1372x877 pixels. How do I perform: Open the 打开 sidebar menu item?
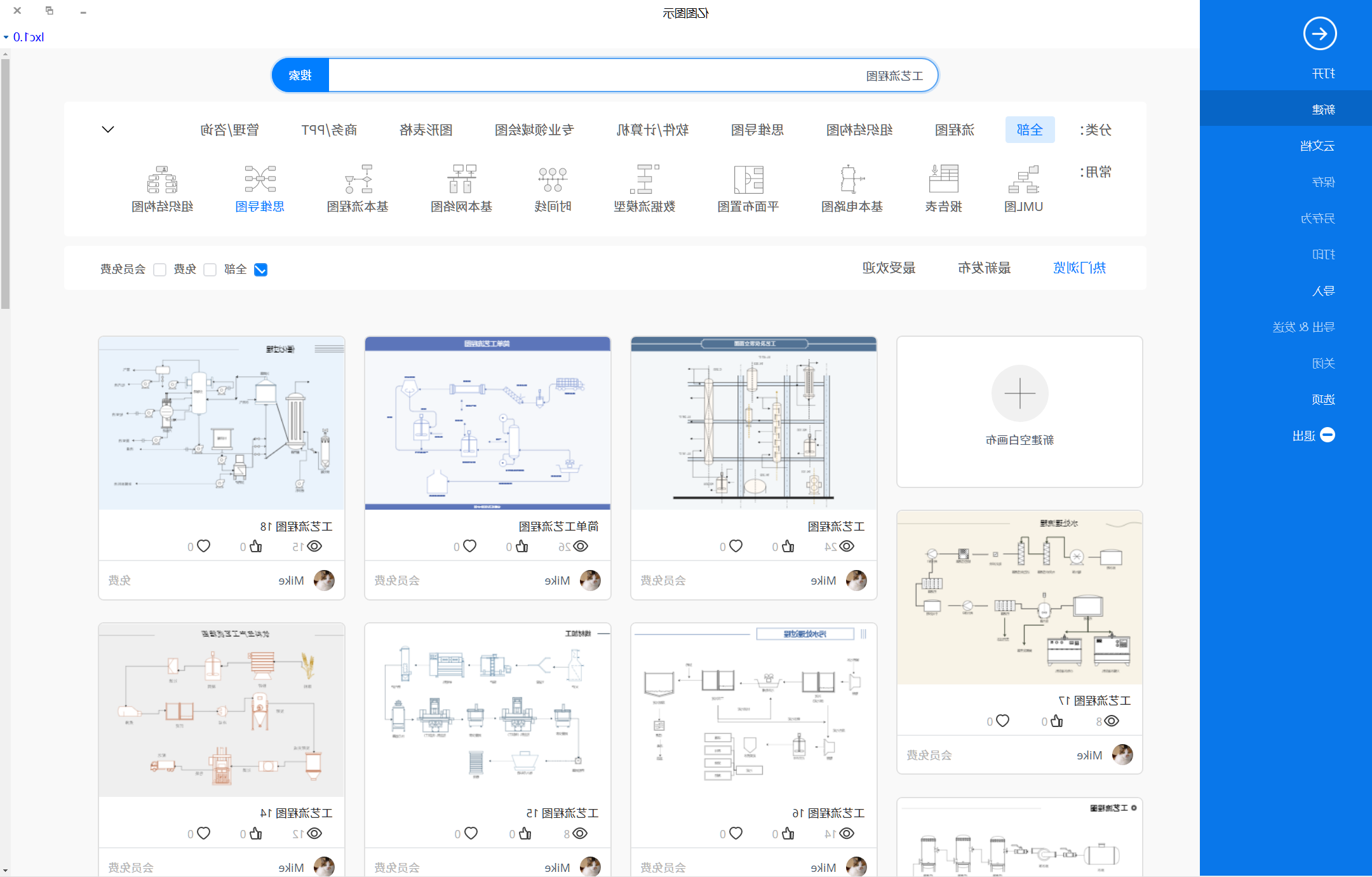1286,74
